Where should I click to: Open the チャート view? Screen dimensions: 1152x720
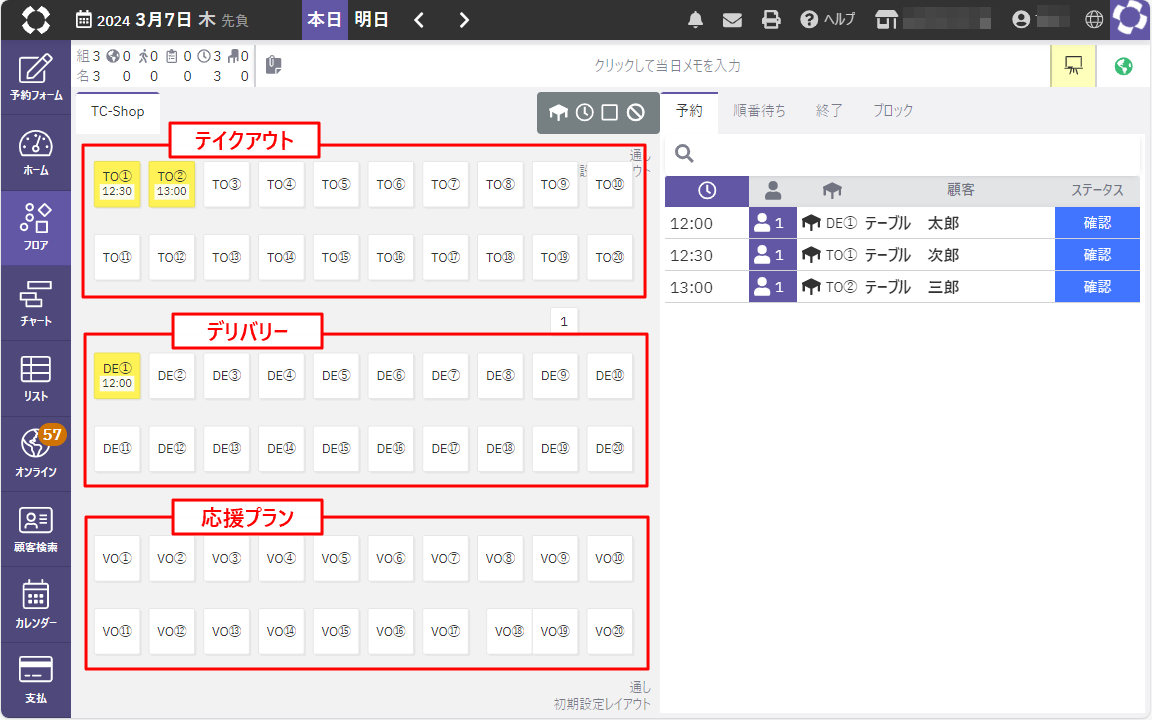click(x=35, y=303)
